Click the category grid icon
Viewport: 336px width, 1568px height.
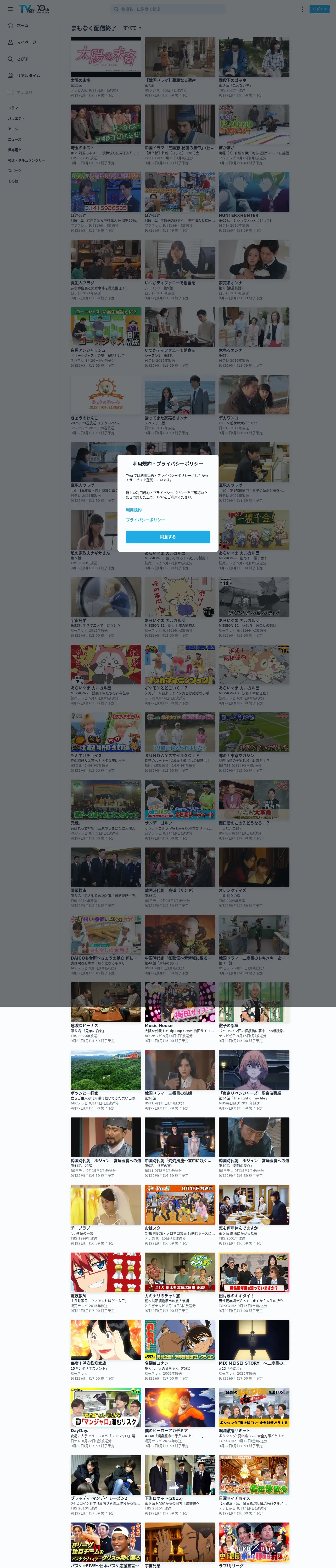pyautogui.click(x=10, y=93)
